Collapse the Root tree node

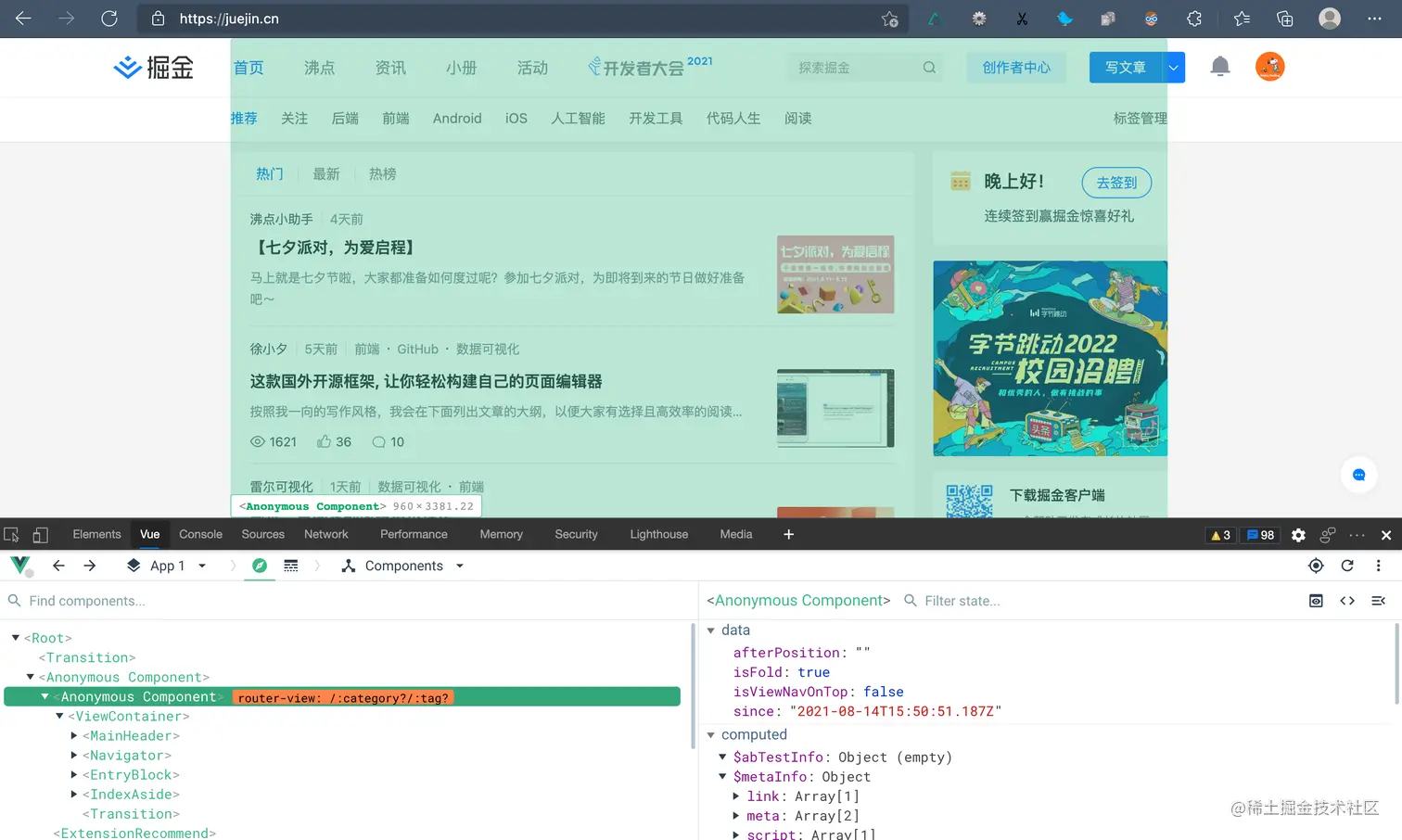click(x=16, y=638)
